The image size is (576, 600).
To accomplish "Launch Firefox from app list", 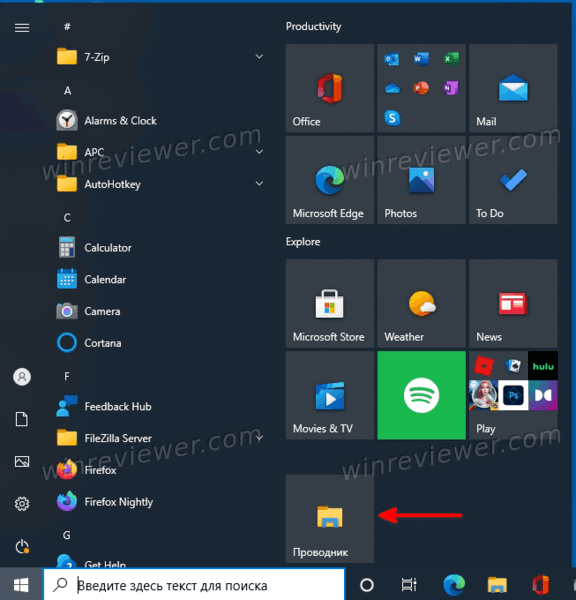I will [x=159, y=470].
